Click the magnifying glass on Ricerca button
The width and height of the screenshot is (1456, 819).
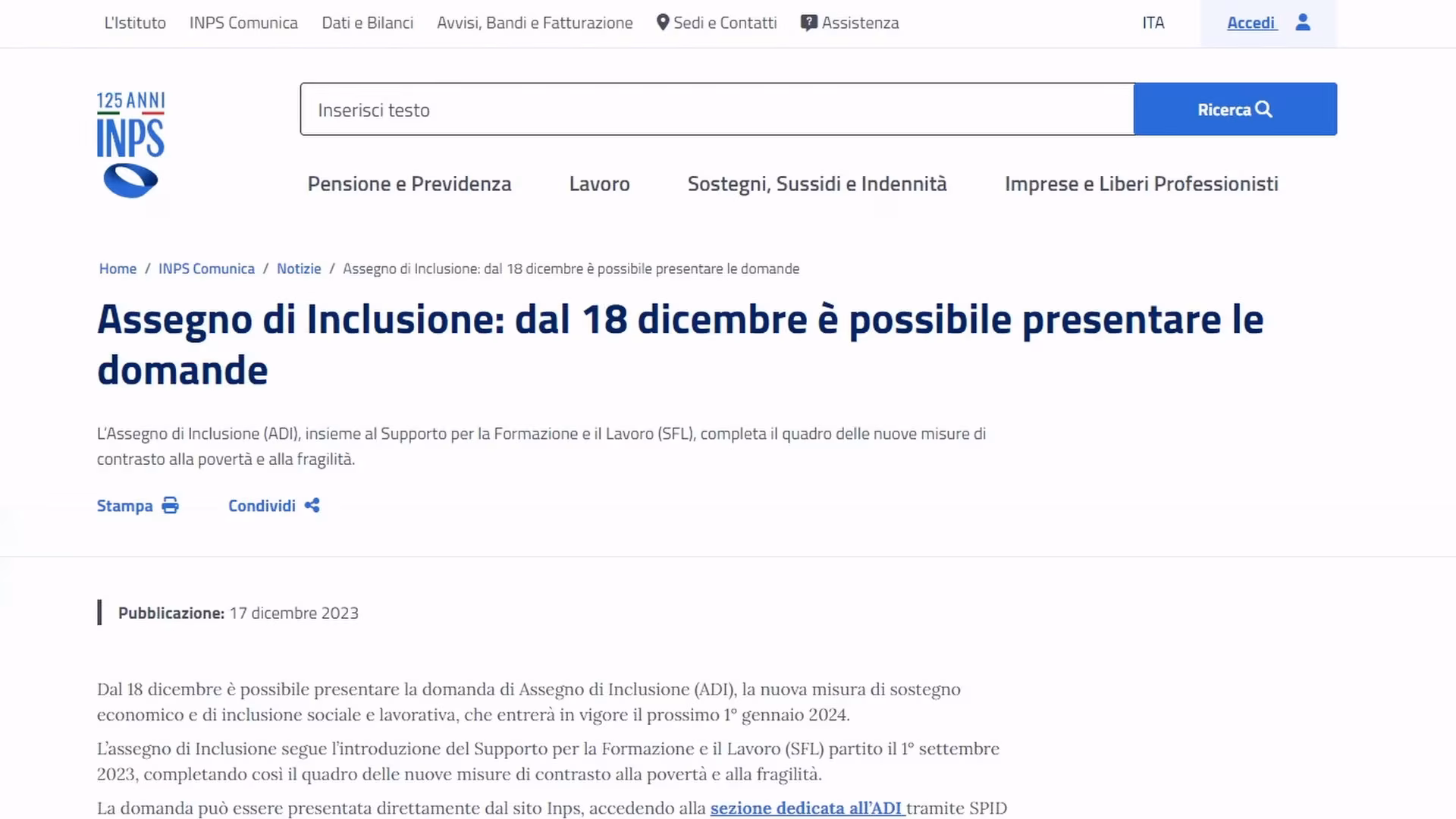[1263, 109]
